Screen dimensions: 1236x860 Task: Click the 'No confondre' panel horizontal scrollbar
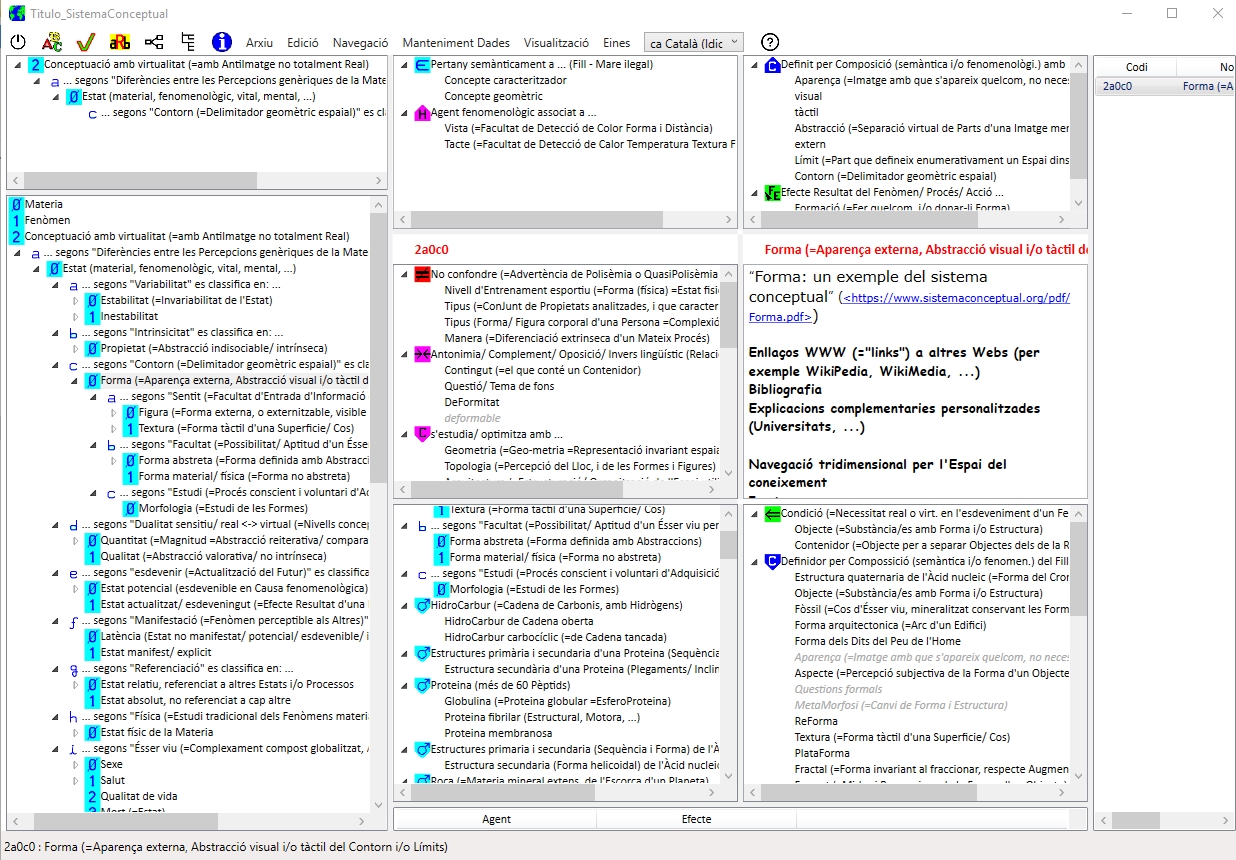(557, 489)
